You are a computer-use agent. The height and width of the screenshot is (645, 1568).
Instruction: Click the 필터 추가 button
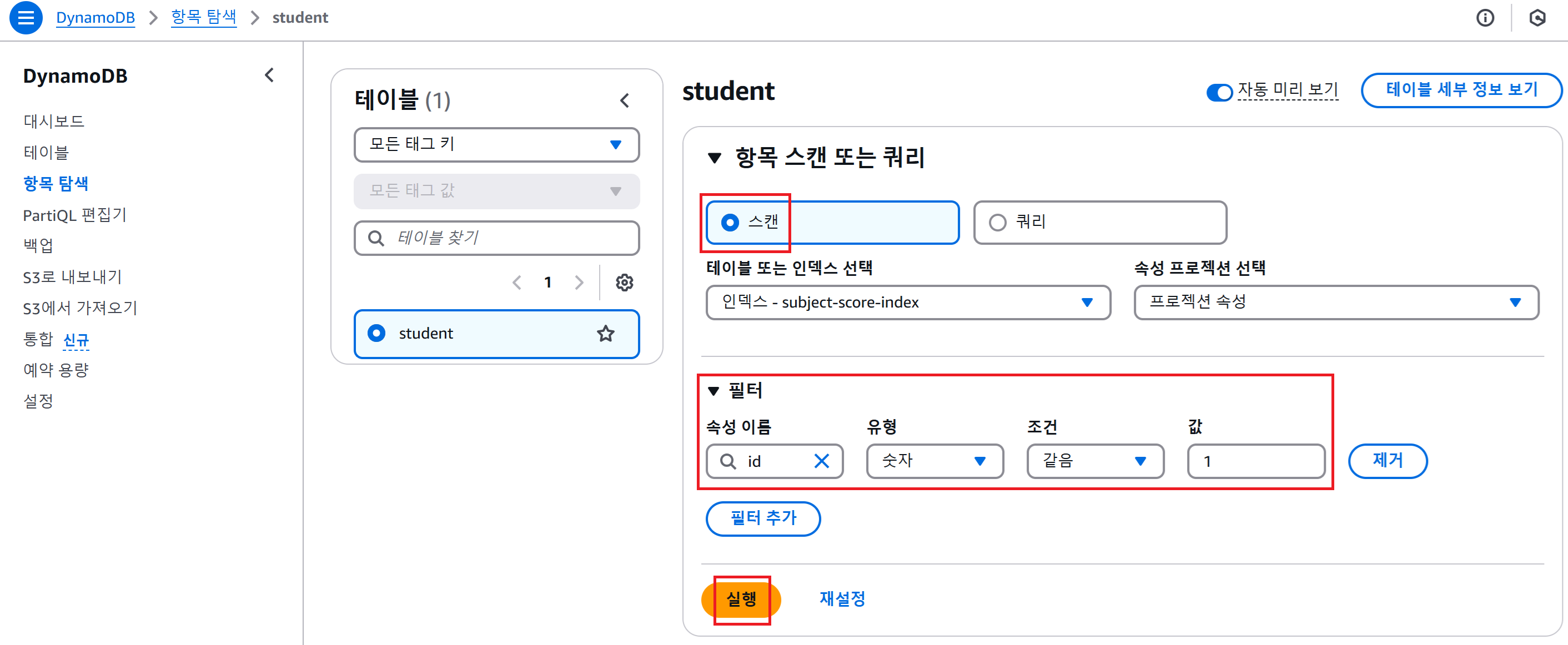[763, 518]
